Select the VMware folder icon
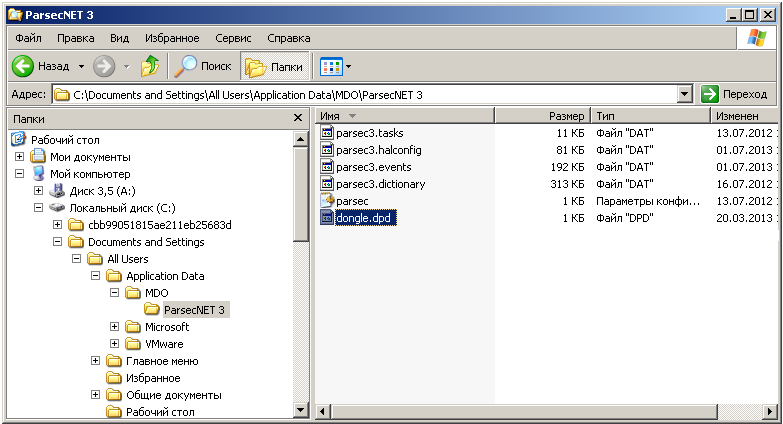Image resolution: width=783 pixels, height=424 pixels. (133, 344)
